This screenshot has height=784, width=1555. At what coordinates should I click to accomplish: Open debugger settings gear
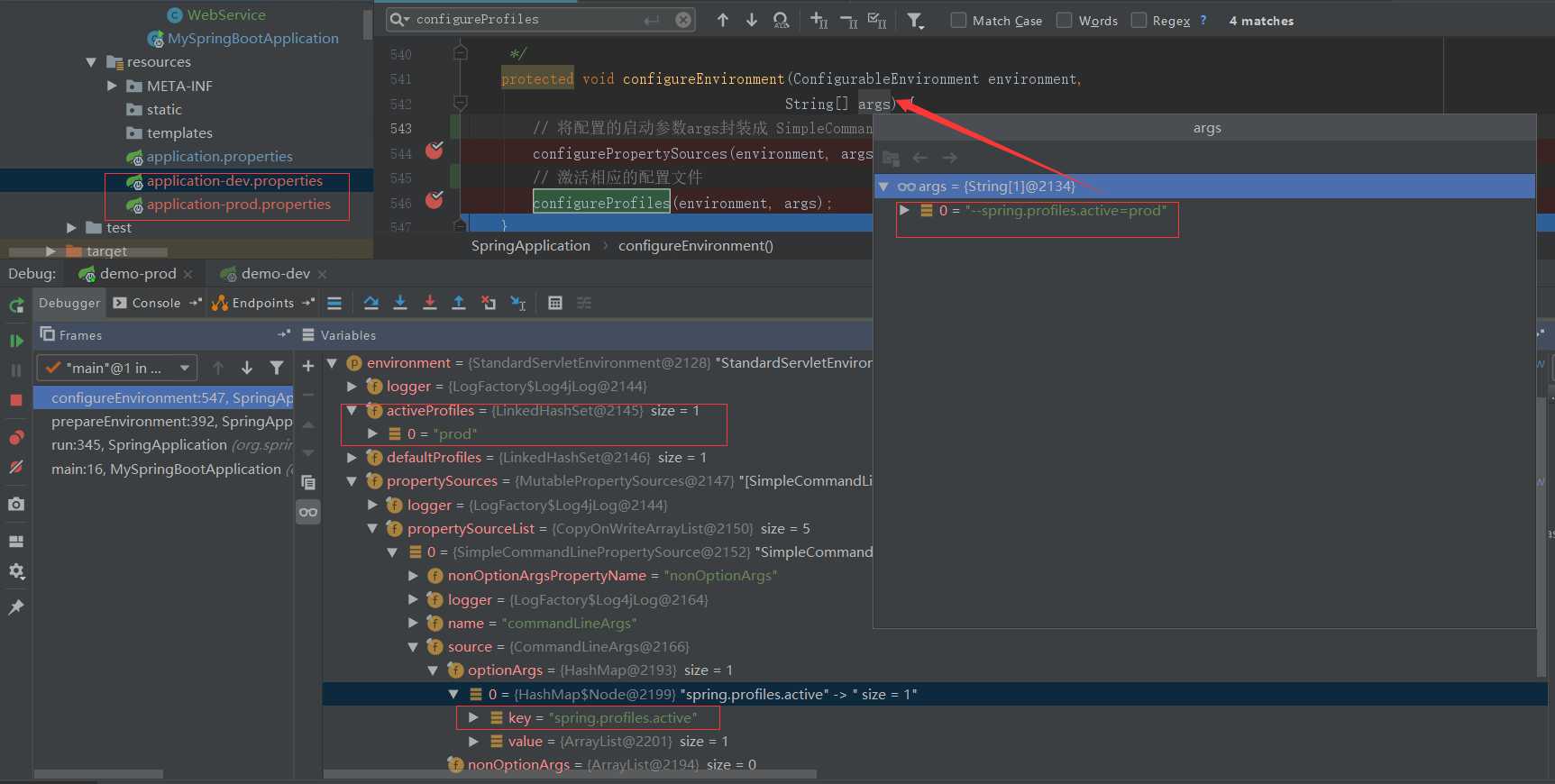pos(16,571)
